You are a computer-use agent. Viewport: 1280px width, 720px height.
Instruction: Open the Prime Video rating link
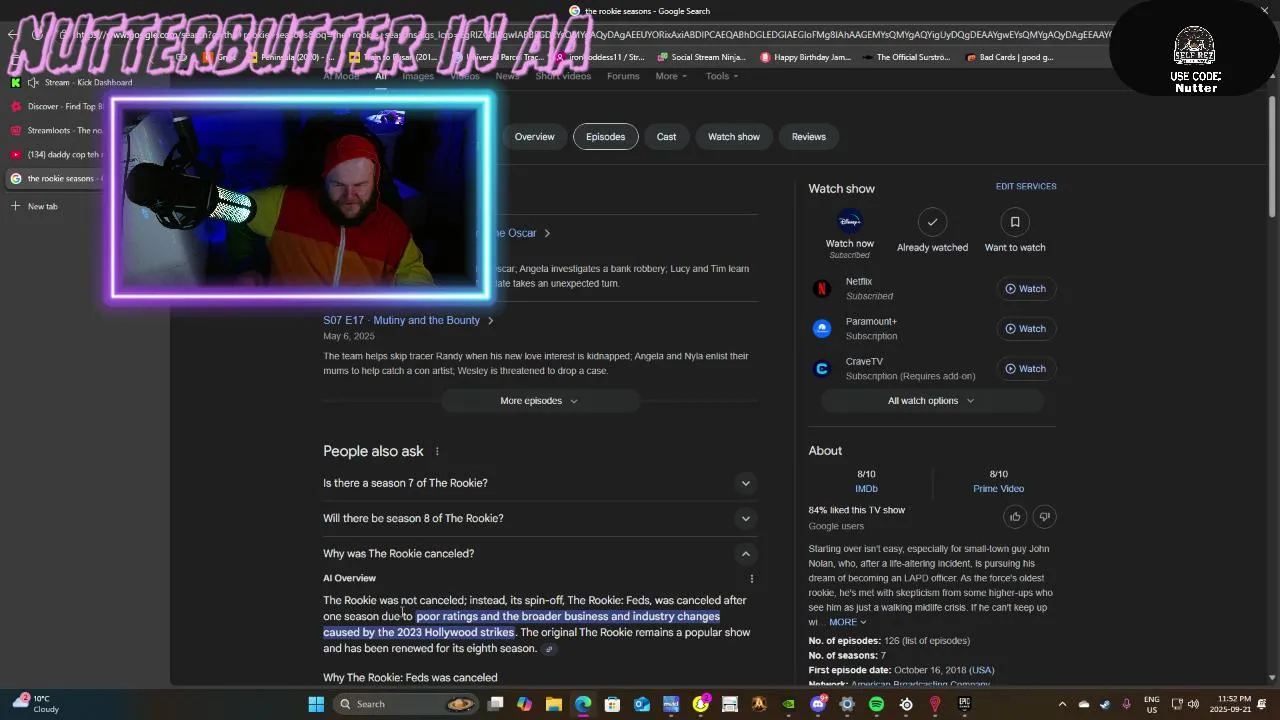pyautogui.click(x=998, y=489)
